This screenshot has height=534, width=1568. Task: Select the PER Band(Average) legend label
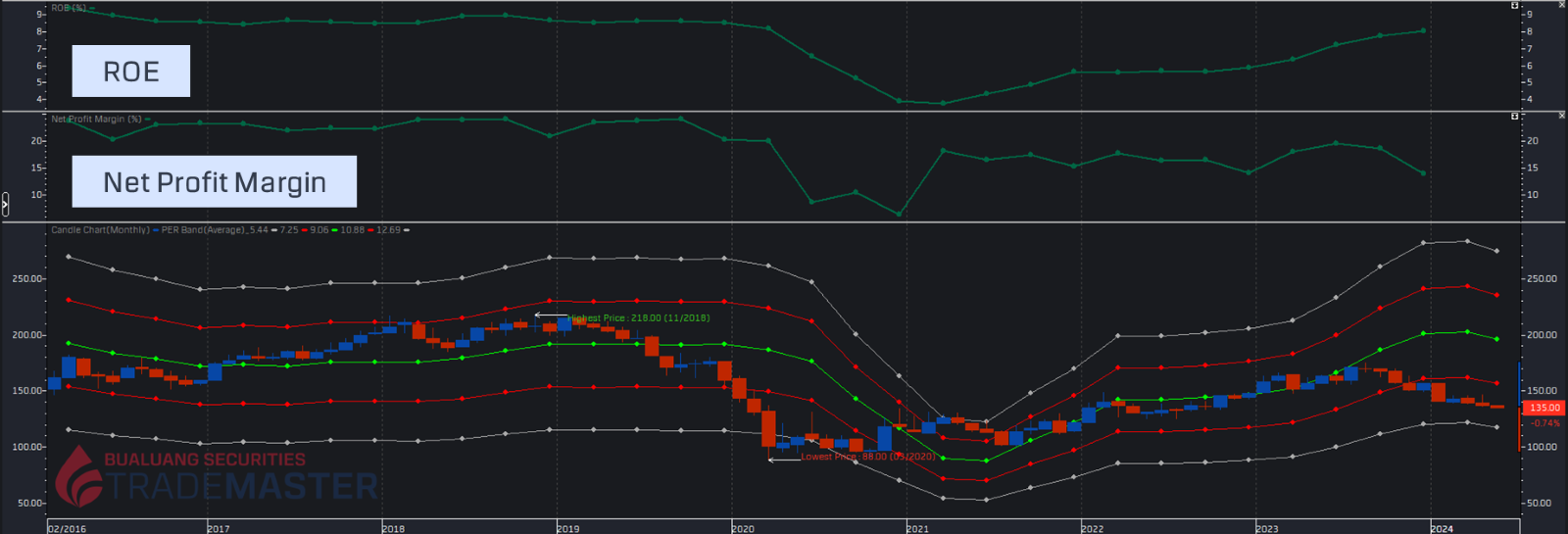(204, 230)
